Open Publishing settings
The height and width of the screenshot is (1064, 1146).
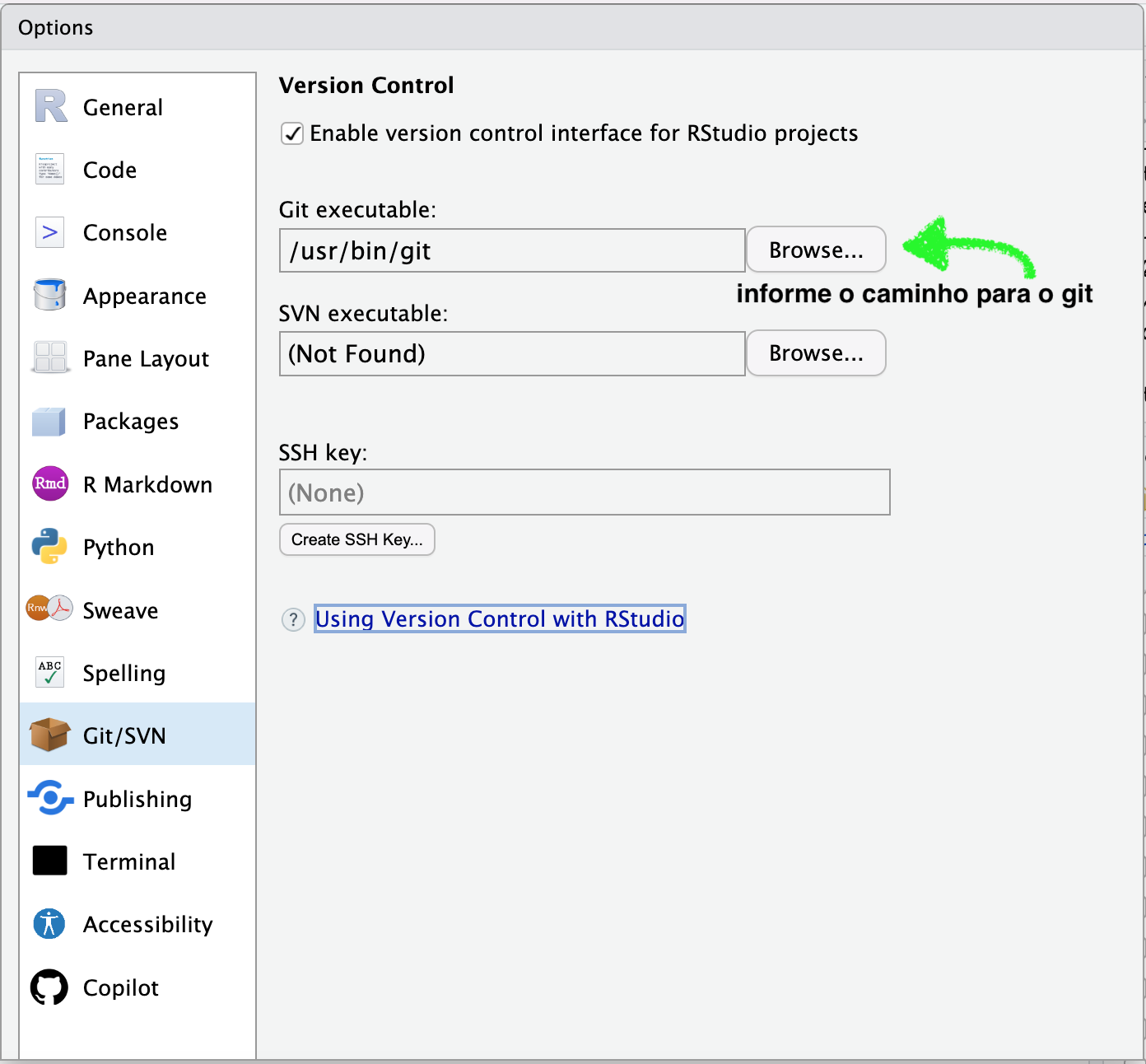(x=137, y=800)
